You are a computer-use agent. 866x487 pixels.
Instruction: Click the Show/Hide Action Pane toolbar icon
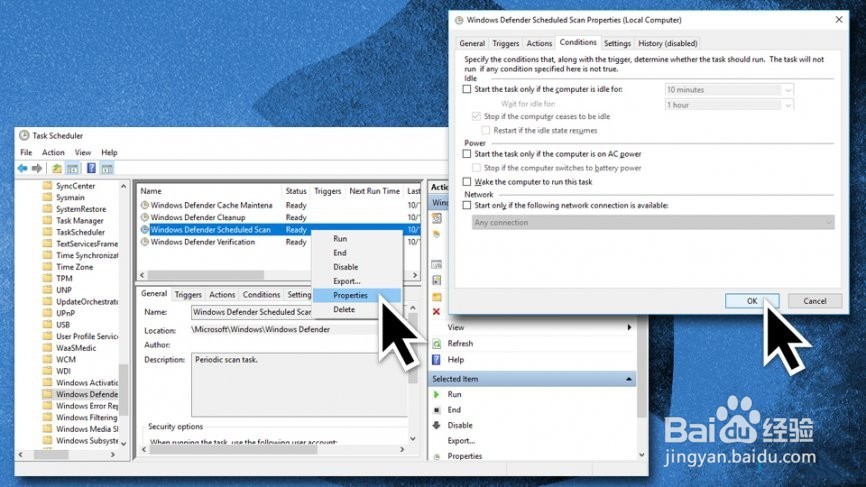(x=107, y=168)
